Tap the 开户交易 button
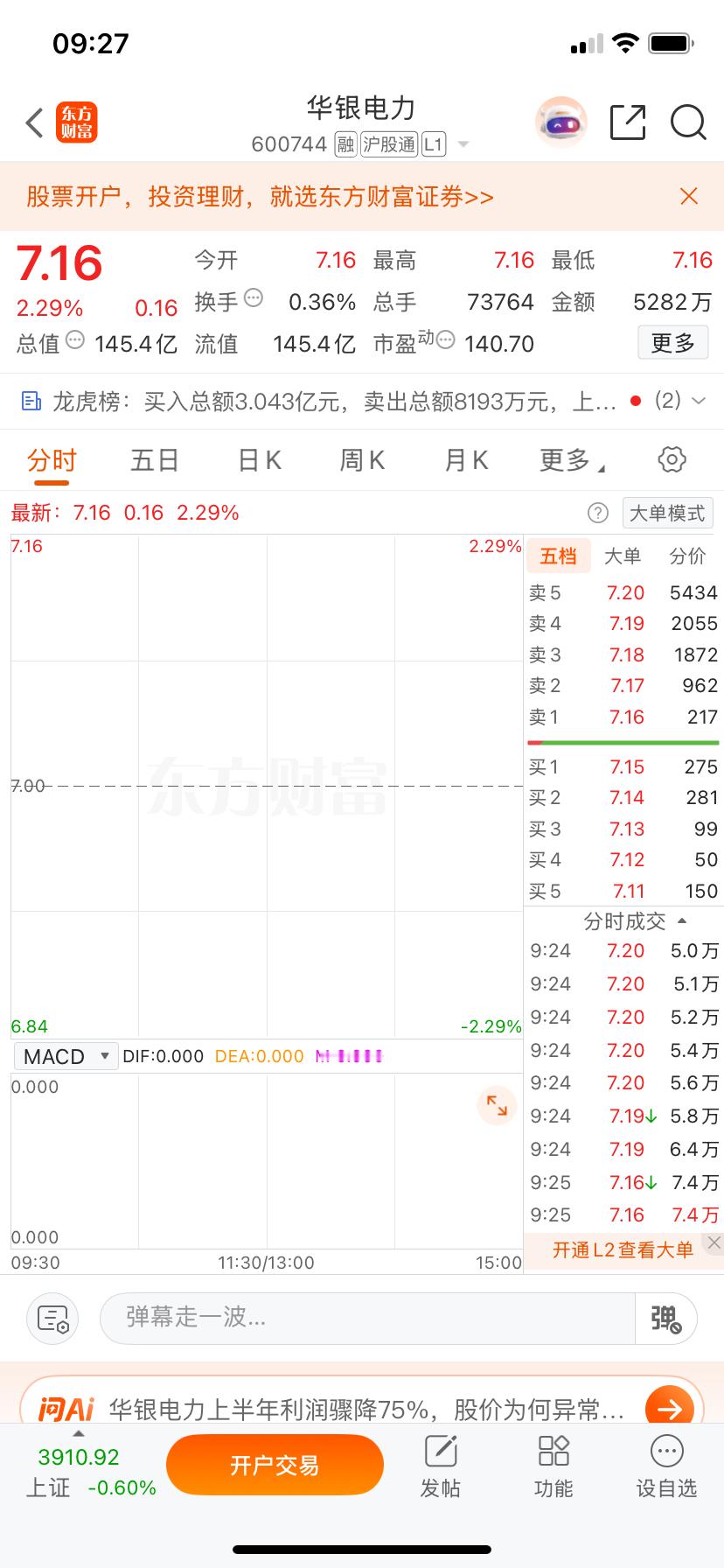Screen dimensions: 724x1568 (x=275, y=1465)
